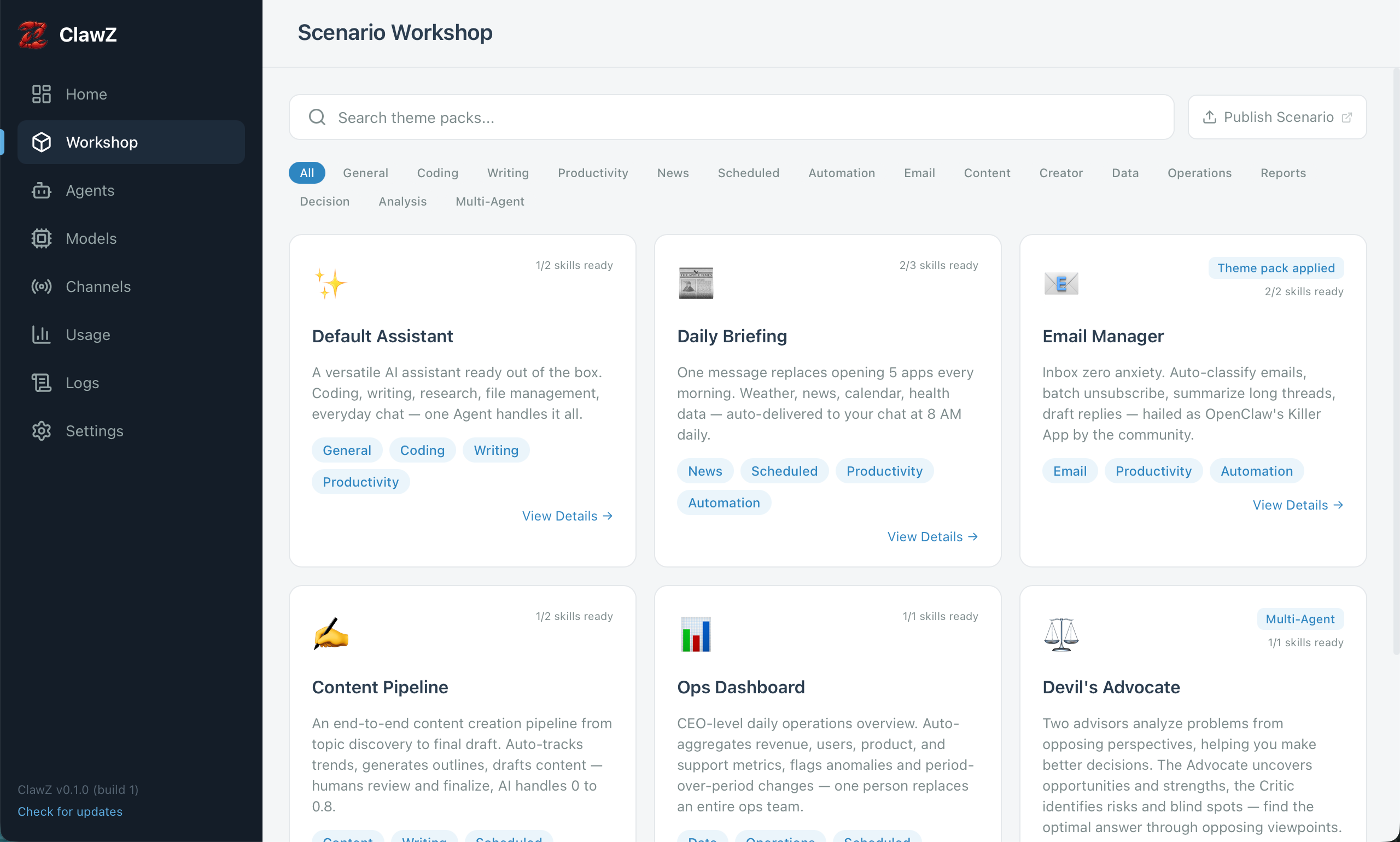Screen dimensions: 1400x842
Task: Open the Channels panel icon
Action: tap(41, 286)
